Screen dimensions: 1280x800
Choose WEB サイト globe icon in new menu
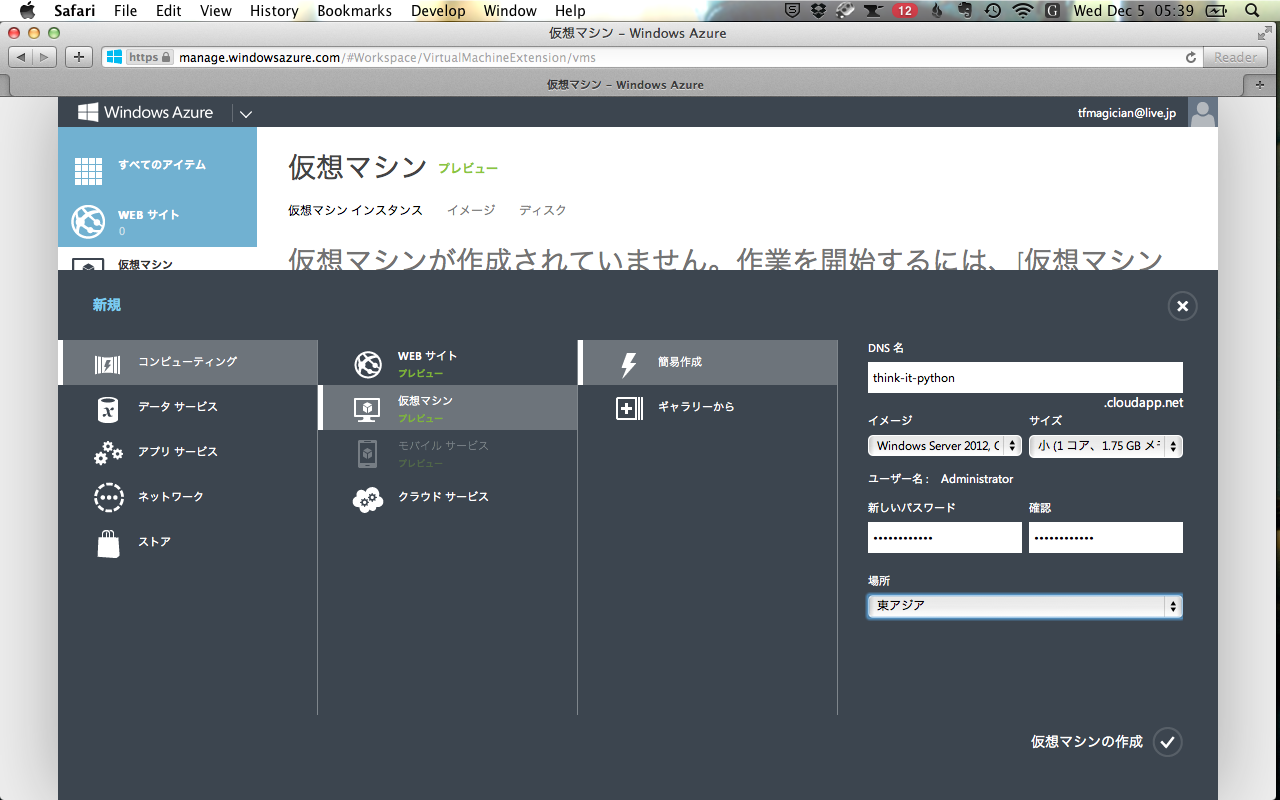(368, 365)
